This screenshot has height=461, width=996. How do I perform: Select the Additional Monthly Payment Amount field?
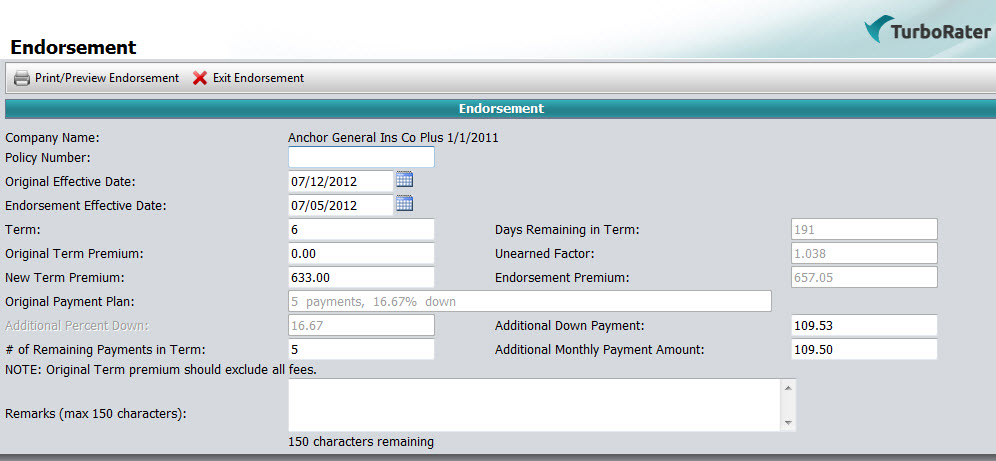[x=863, y=349]
